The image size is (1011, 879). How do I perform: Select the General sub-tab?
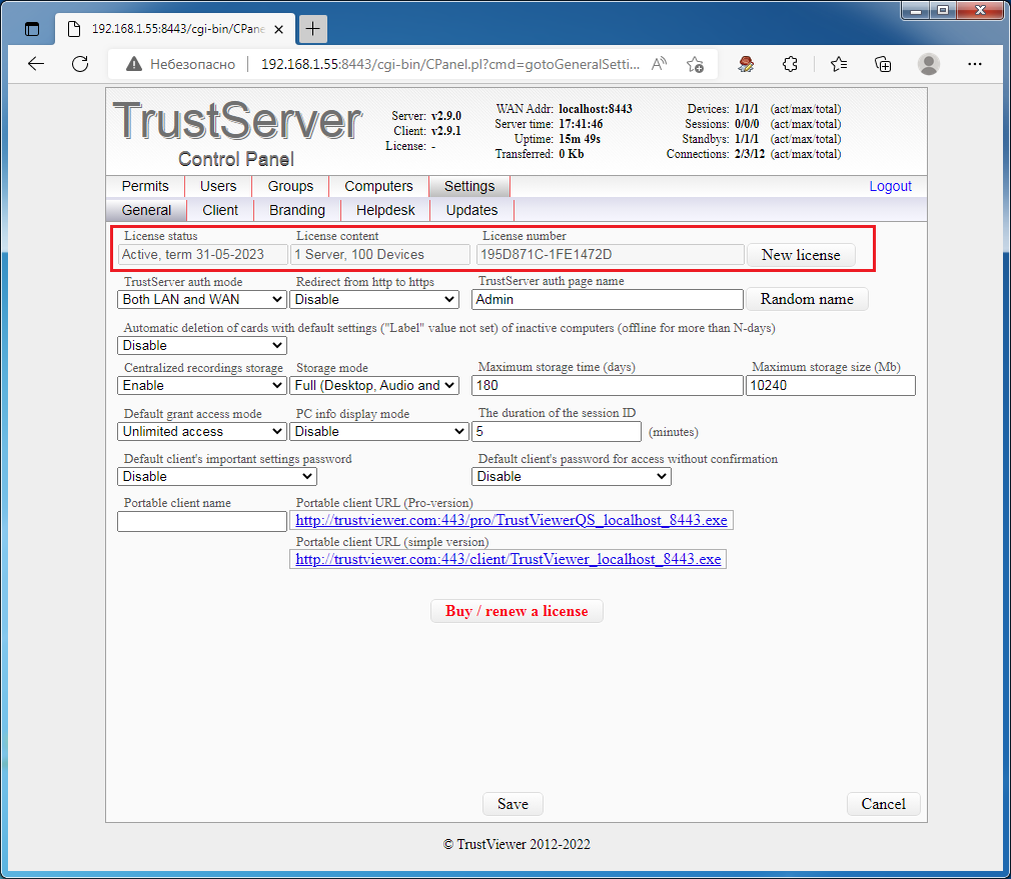coord(146,210)
